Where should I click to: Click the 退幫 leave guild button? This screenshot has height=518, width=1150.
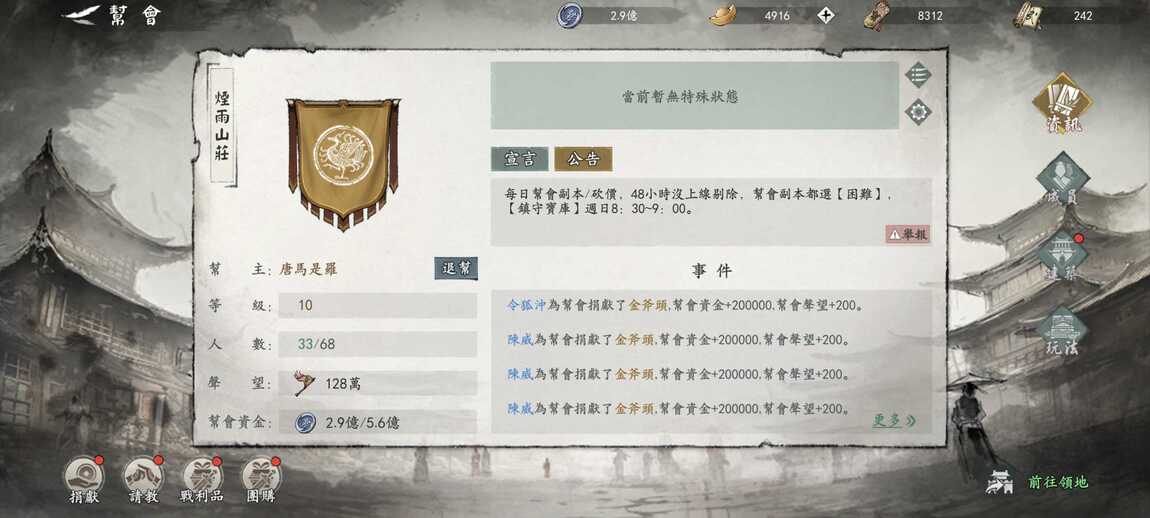(456, 269)
